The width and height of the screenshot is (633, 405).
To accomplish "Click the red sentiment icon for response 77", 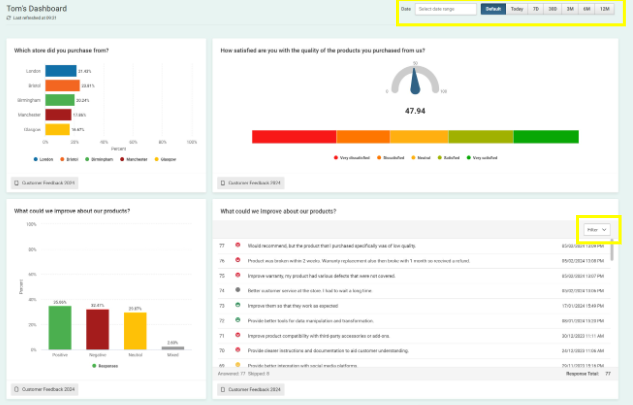I will coord(238,245).
